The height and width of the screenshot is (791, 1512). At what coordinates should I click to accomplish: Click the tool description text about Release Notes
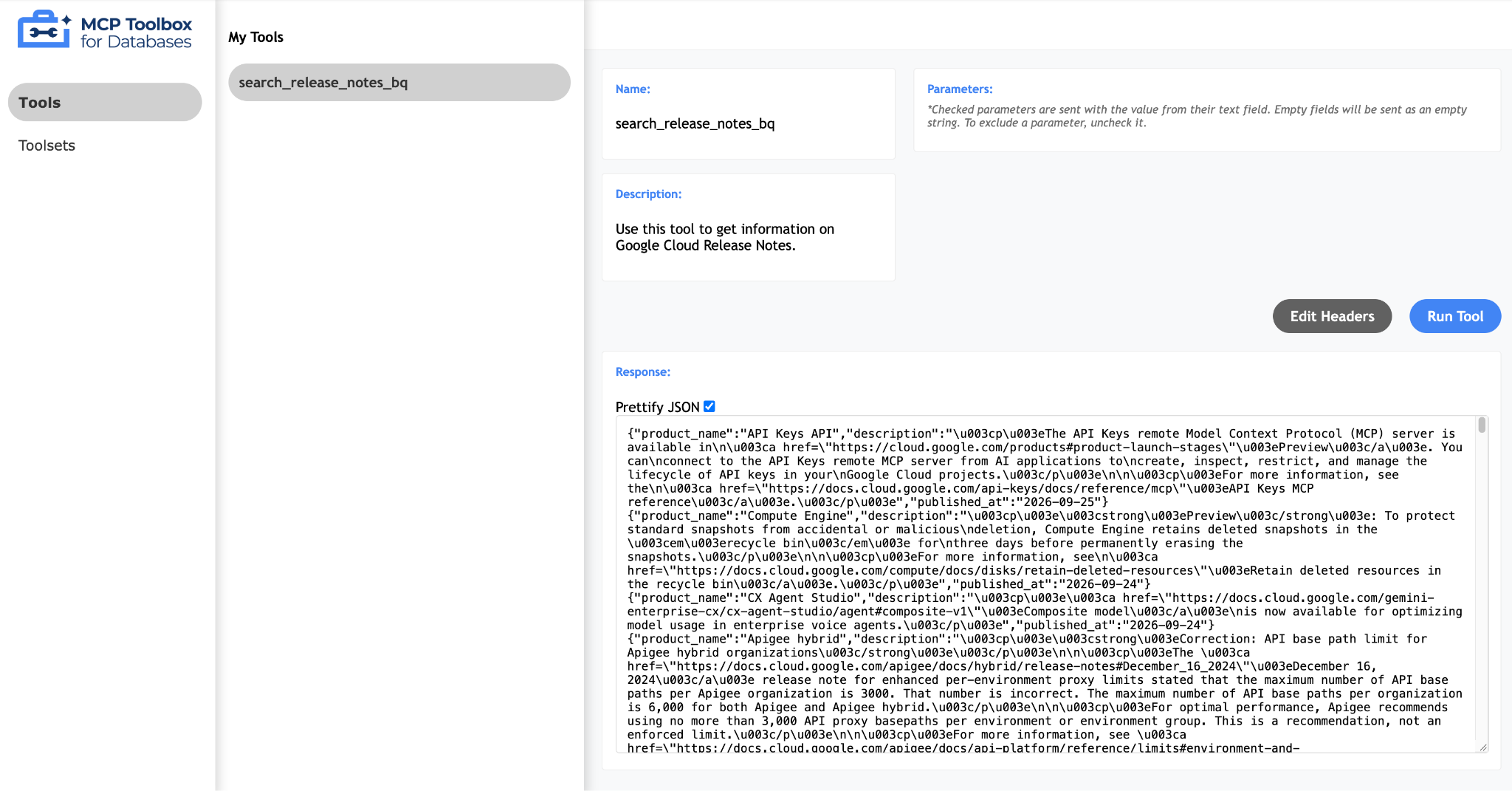[724, 237]
